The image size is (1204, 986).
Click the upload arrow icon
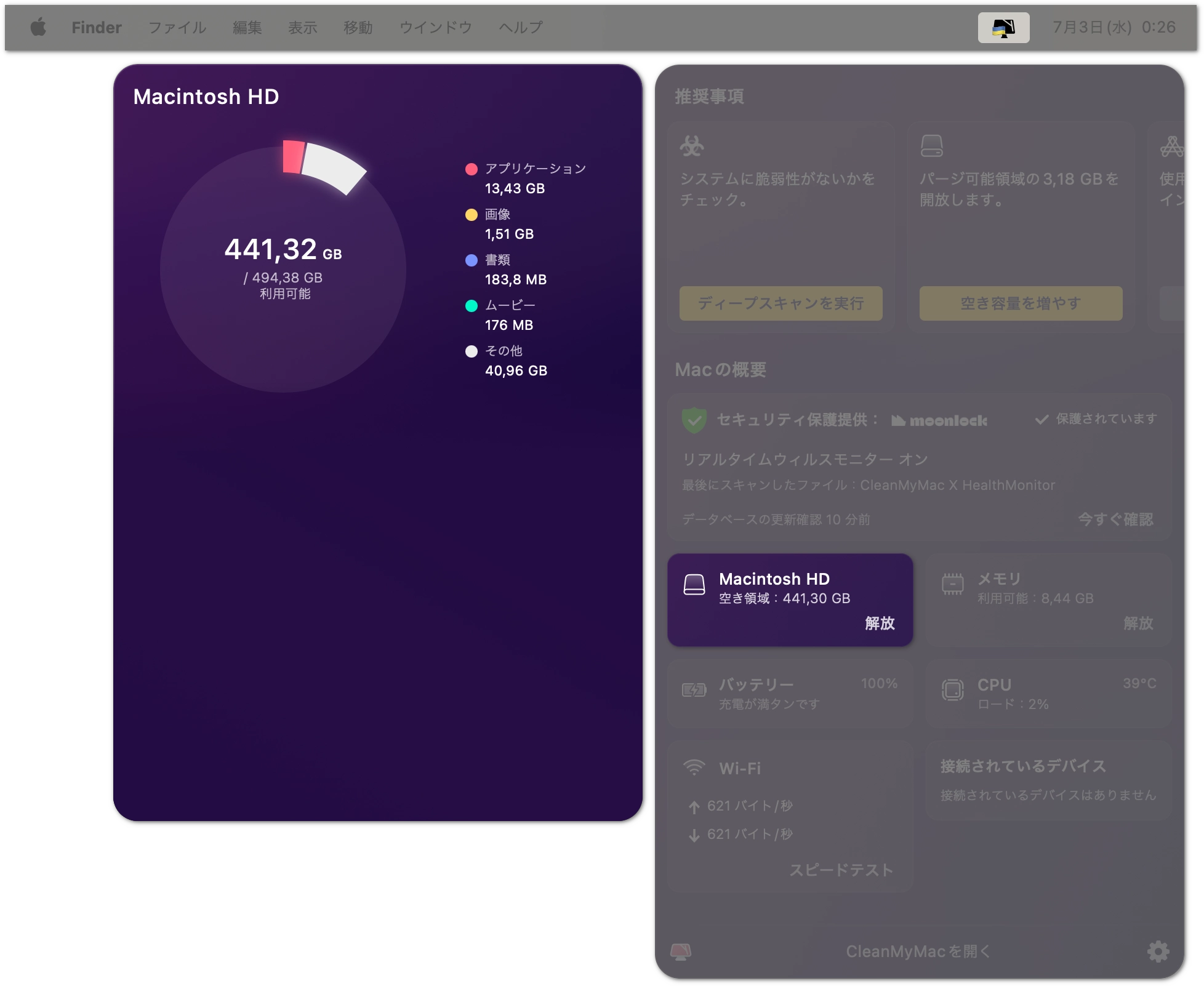point(694,807)
